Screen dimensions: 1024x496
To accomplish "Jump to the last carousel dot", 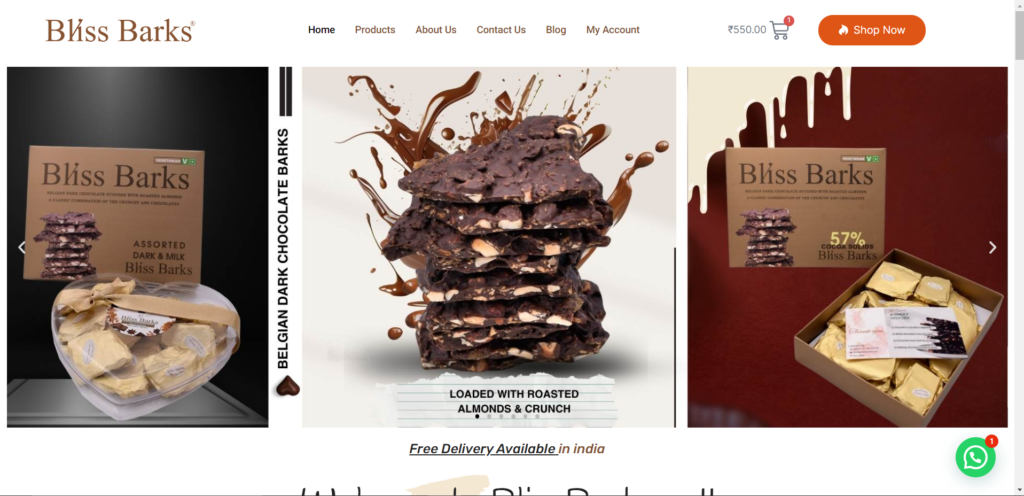I will click(x=537, y=416).
